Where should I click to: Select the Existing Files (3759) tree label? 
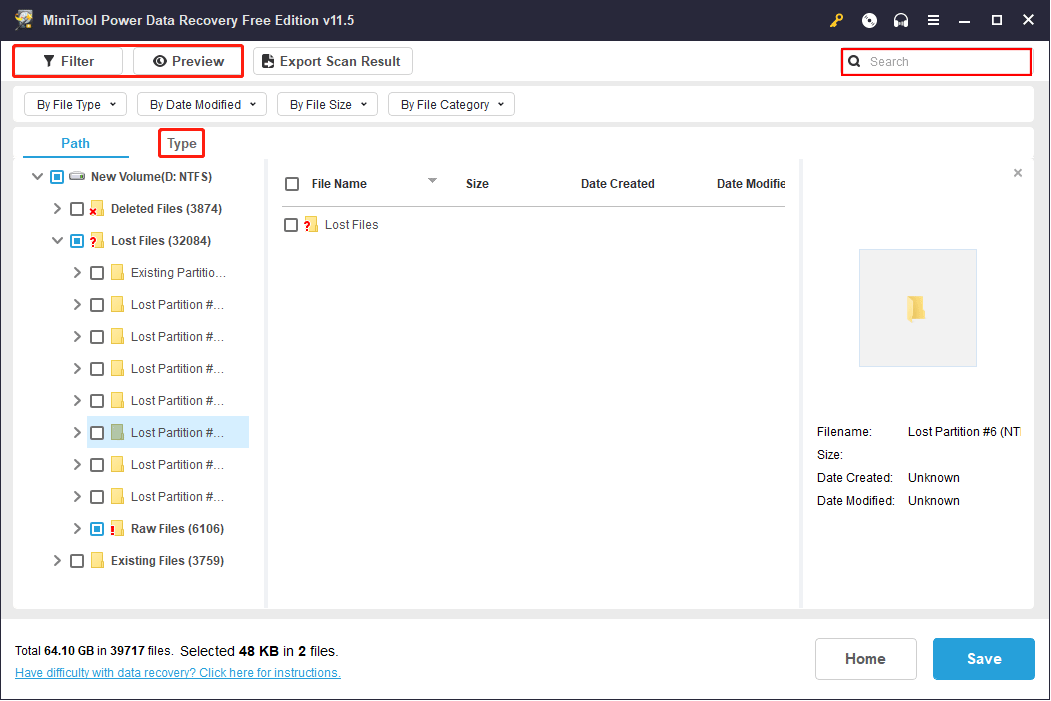coord(167,560)
